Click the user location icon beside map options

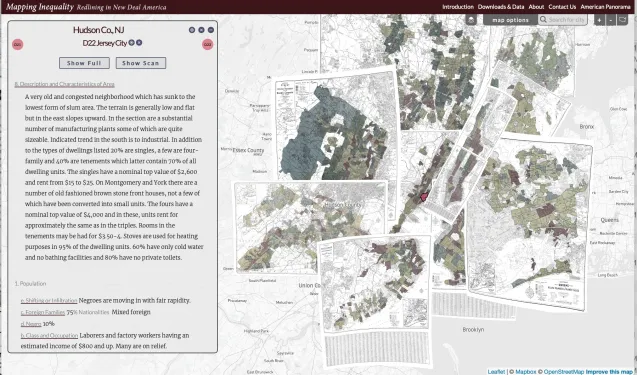click(x=471, y=20)
